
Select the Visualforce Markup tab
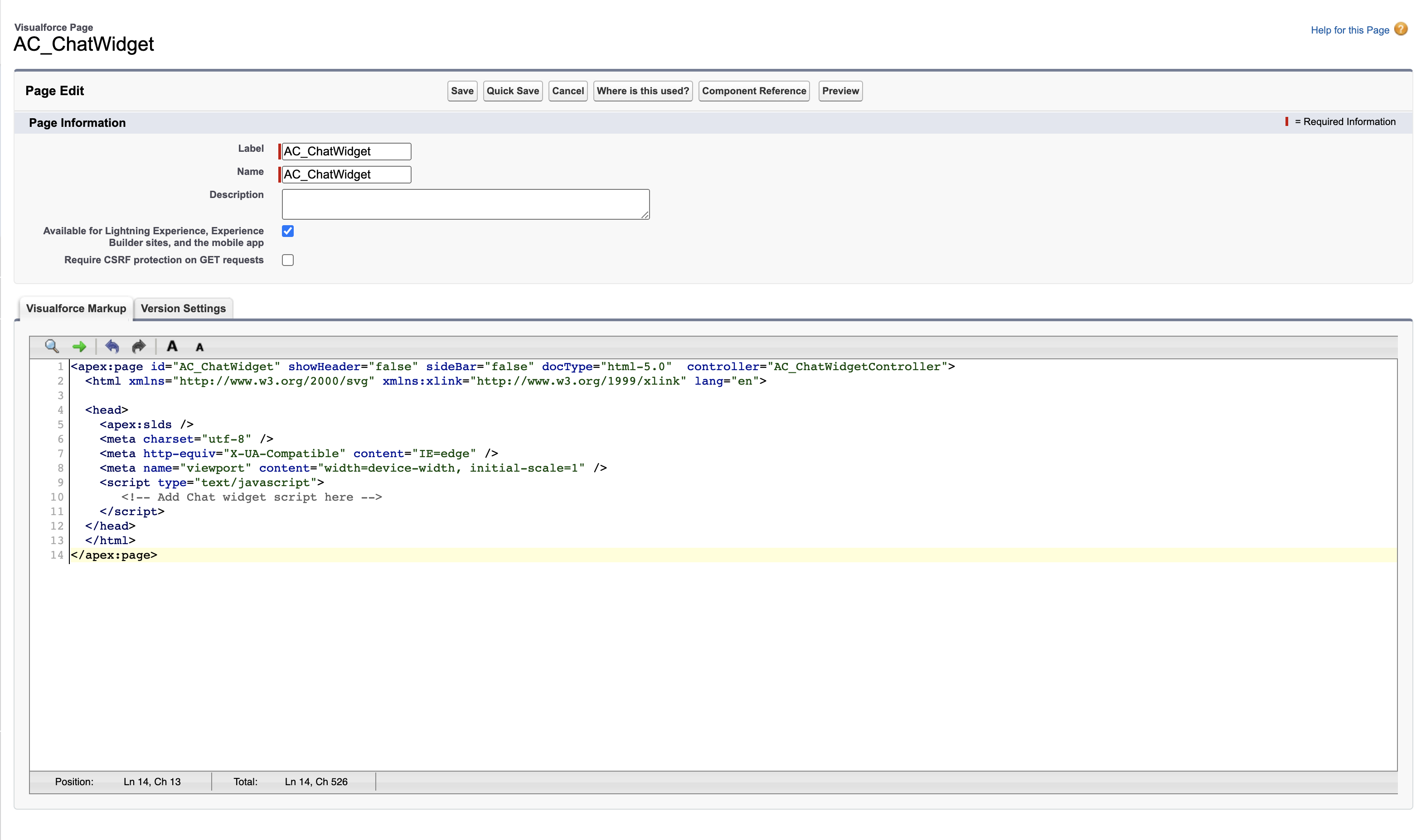point(76,309)
